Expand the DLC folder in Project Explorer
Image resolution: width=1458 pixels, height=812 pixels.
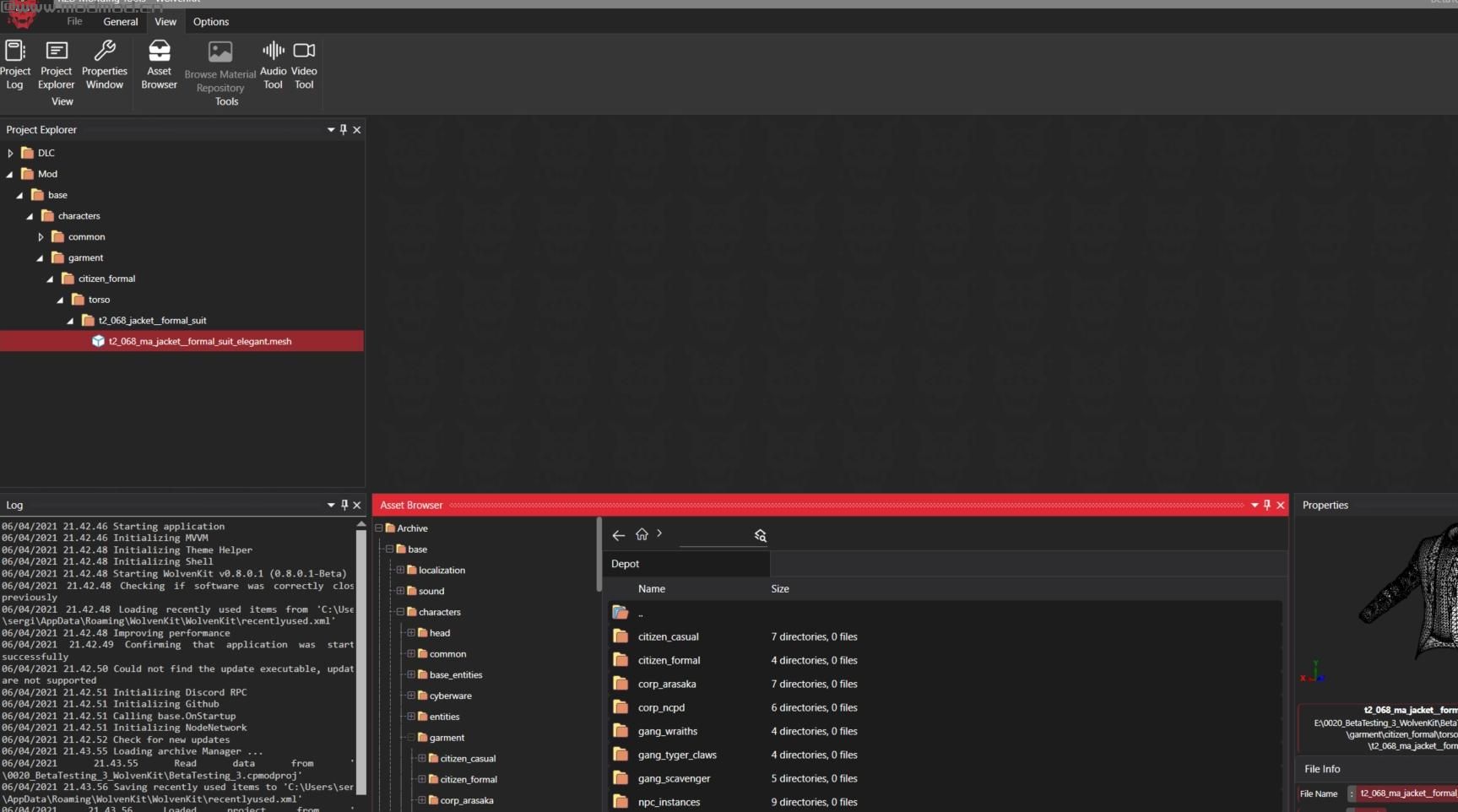pos(10,153)
